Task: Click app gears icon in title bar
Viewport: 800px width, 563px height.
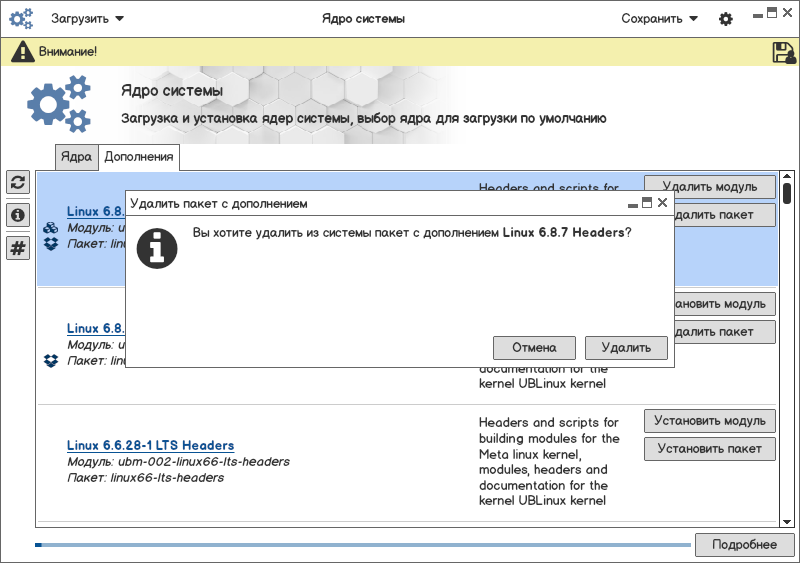Action: click(21, 19)
